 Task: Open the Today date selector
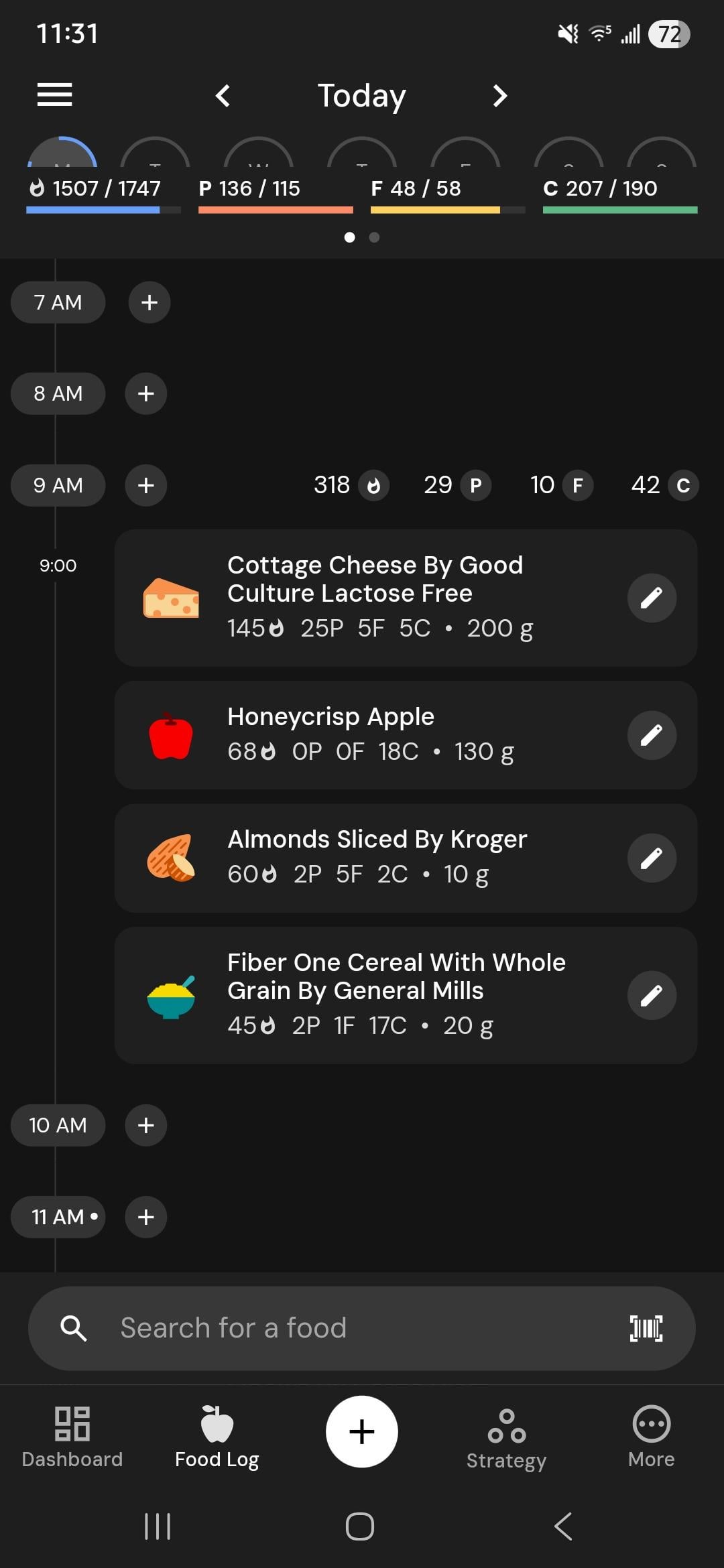click(x=361, y=96)
